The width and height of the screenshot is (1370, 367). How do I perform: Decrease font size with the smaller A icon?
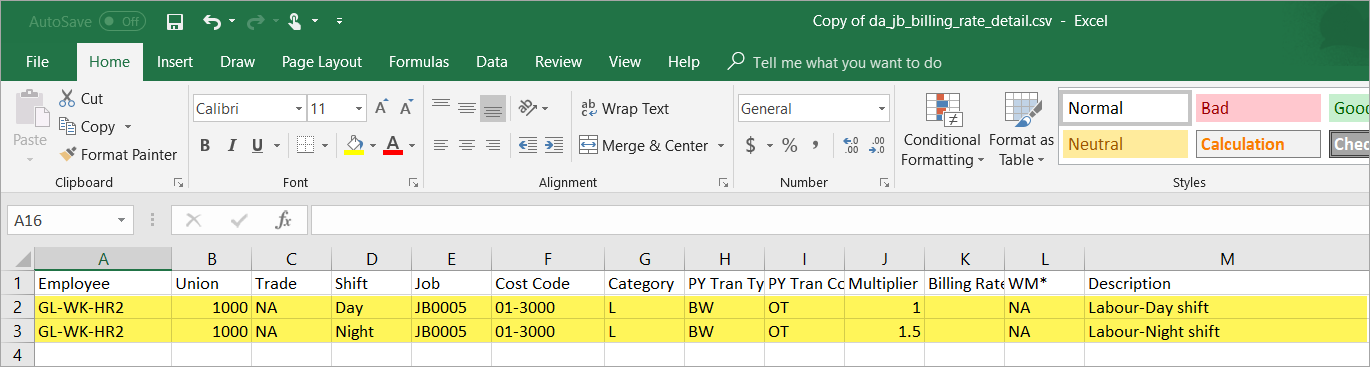(406, 108)
